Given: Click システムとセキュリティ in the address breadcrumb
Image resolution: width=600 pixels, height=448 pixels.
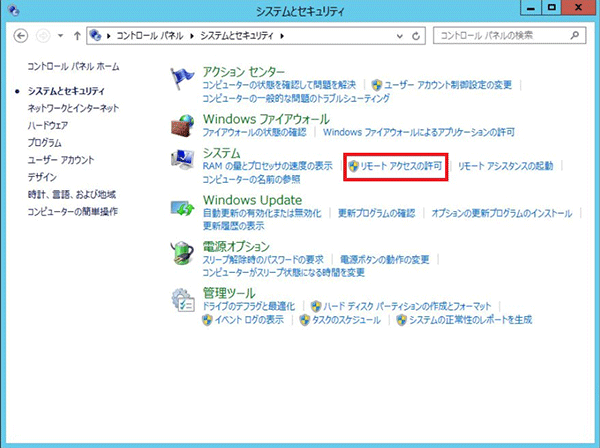Looking at the screenshot, I should (237, 36).
